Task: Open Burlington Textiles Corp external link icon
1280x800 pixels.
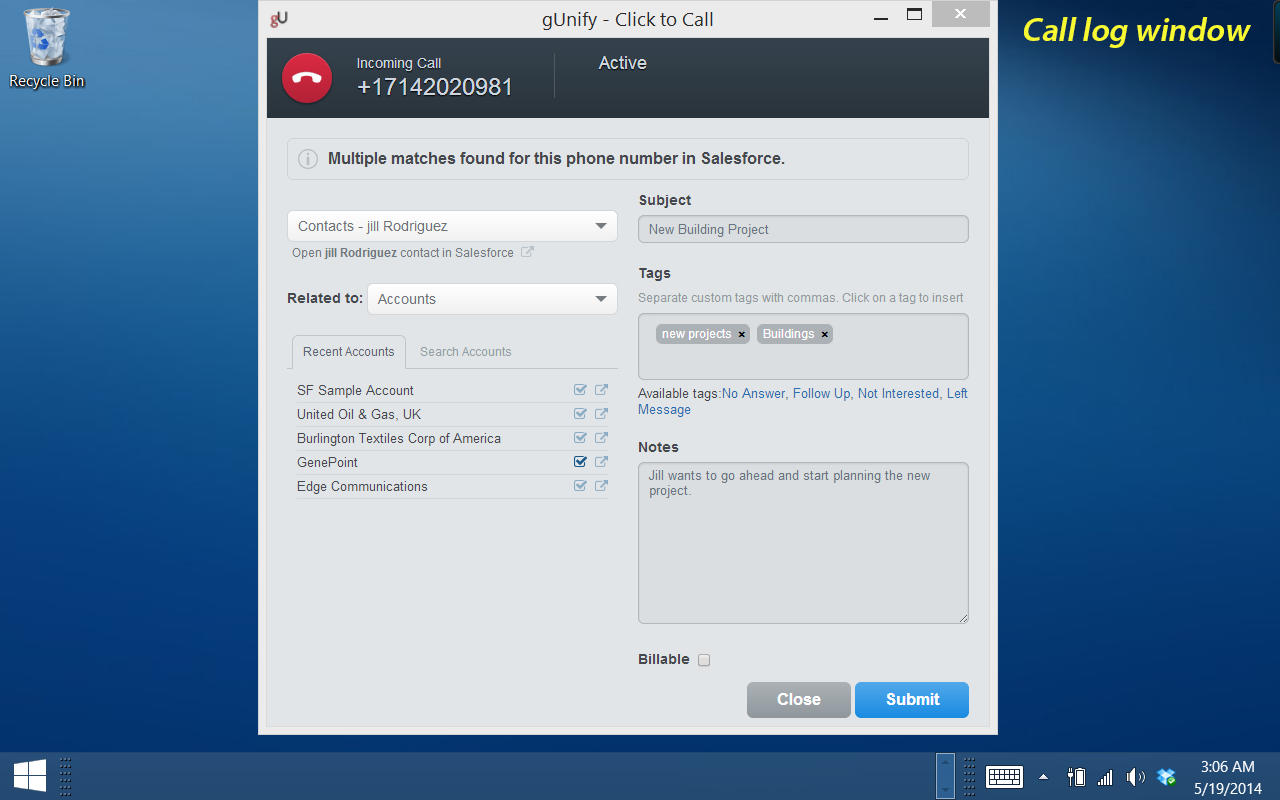Action: (601, 438)
